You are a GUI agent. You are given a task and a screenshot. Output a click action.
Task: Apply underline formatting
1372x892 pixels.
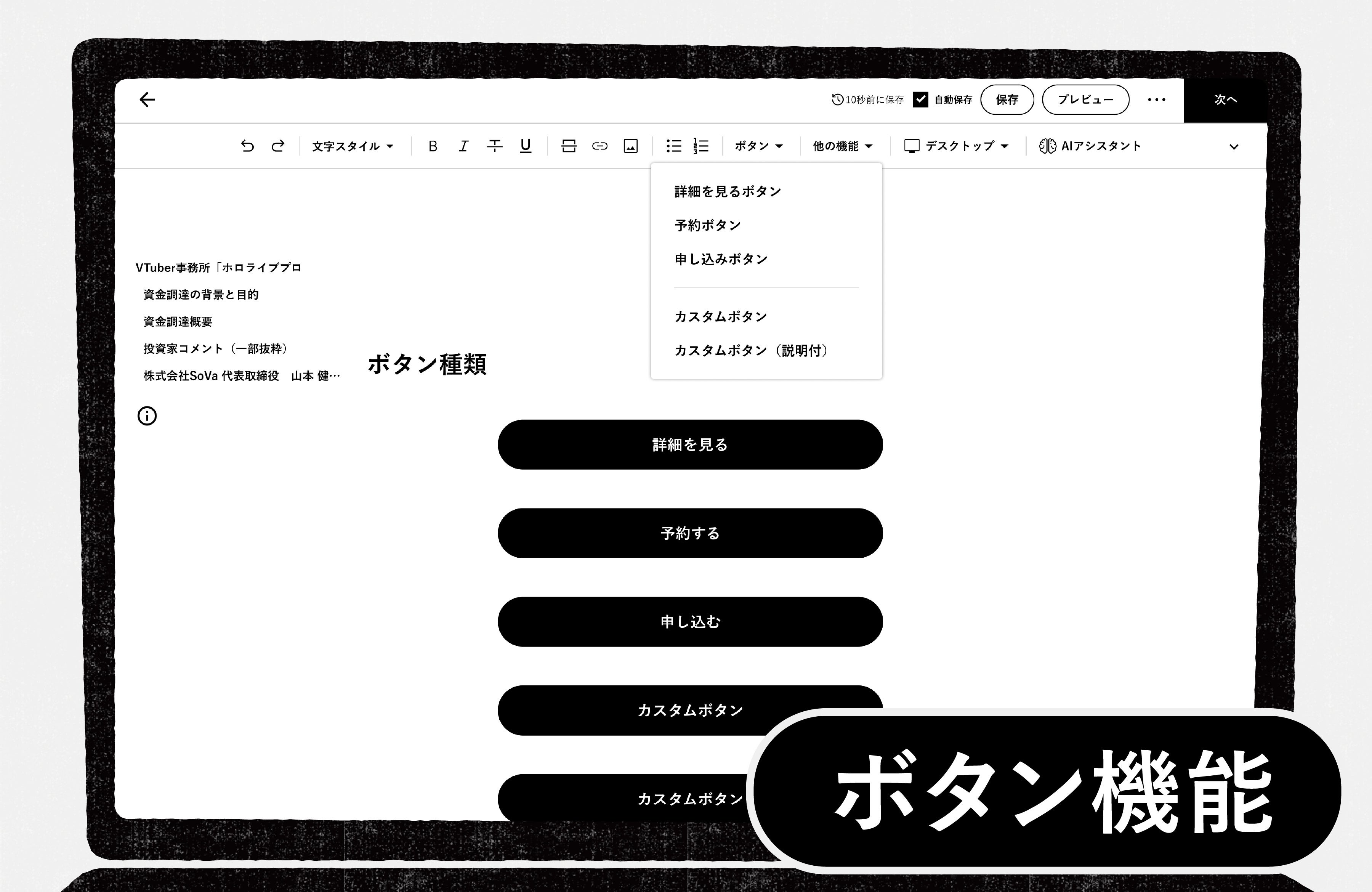[x=525, y=146]
